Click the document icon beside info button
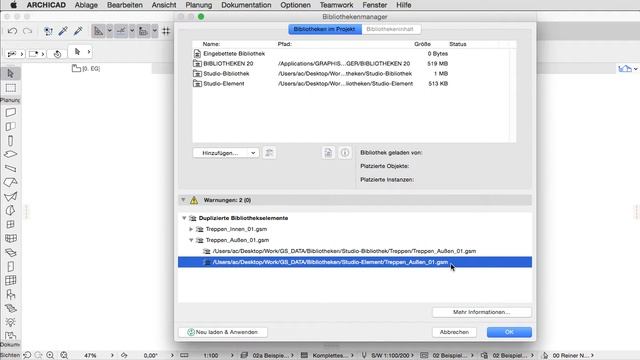640x360 pixels. (x=328, y=153)
